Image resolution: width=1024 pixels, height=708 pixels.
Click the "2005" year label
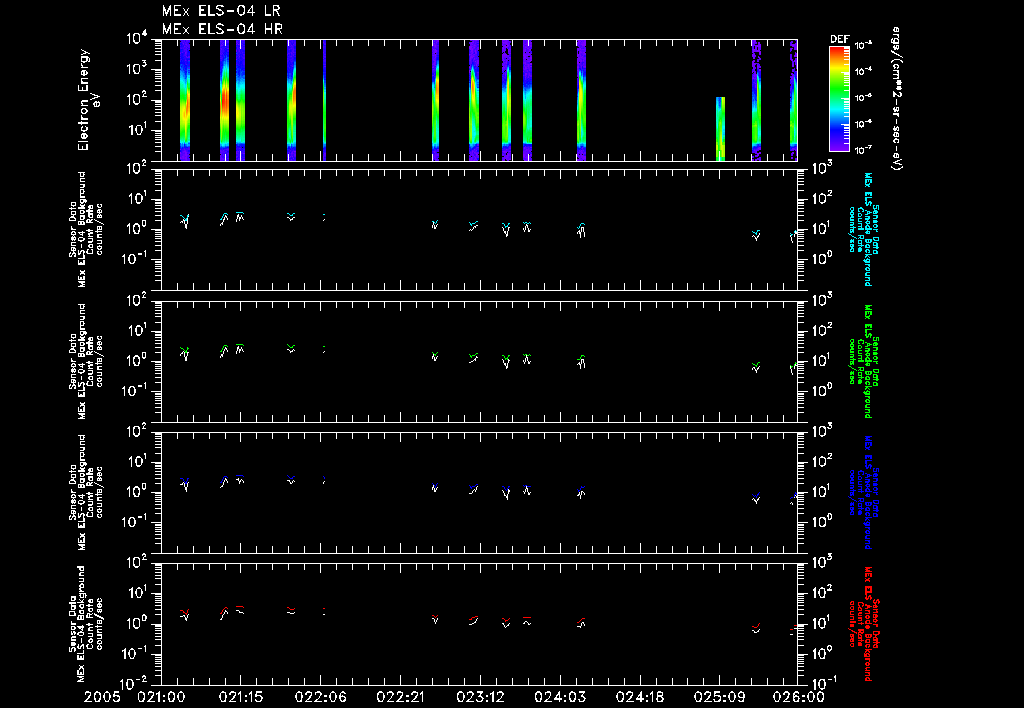coord(102,698)
